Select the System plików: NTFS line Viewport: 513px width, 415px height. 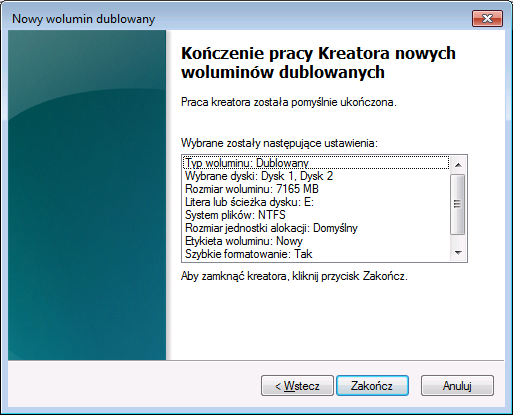316,215
